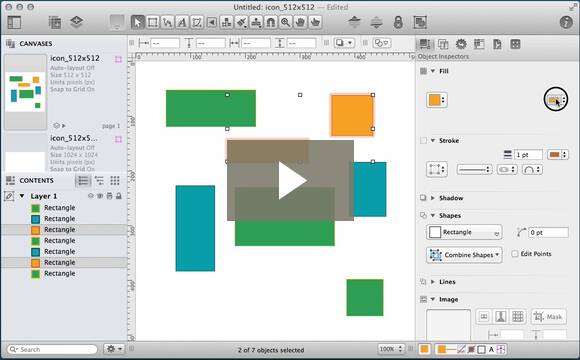
Task: Click the orange fill color swatch
Action: (x=436, y=100)
